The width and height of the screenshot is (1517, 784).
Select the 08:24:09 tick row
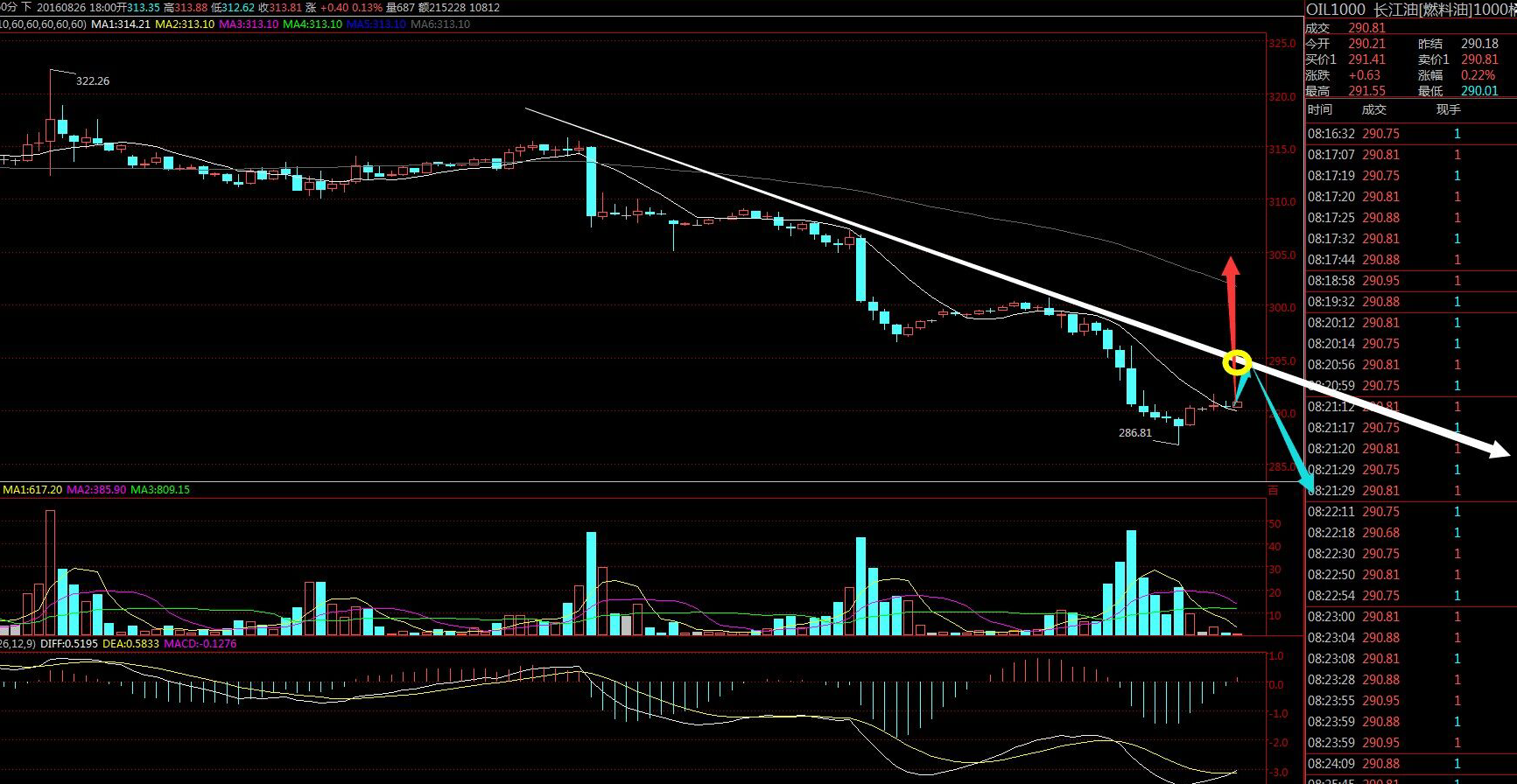1410,764
